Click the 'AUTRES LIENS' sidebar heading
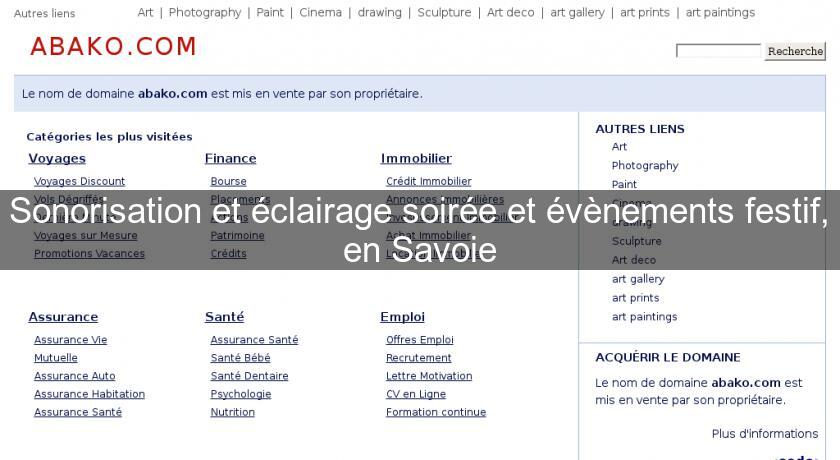The image size is (840, 460). (x=640, y=129)
